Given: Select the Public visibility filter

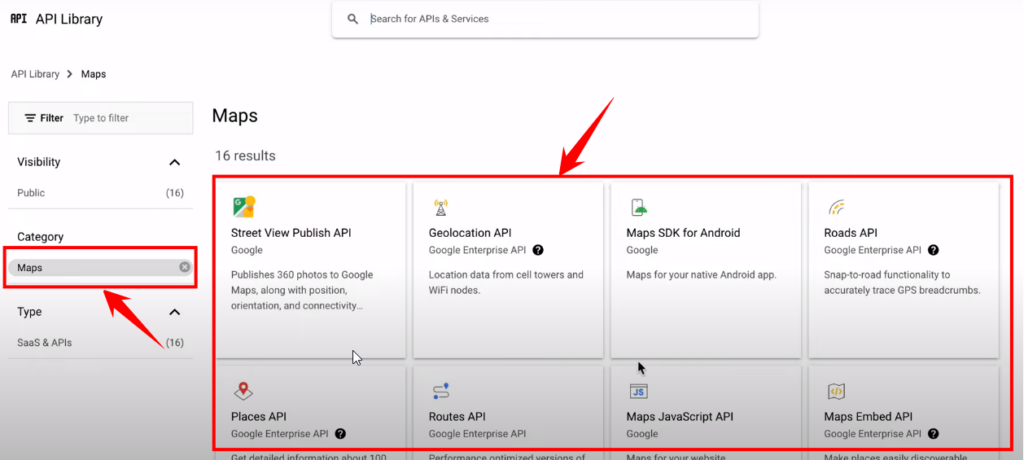Looking at the screenshot, I should coord(101,193).
